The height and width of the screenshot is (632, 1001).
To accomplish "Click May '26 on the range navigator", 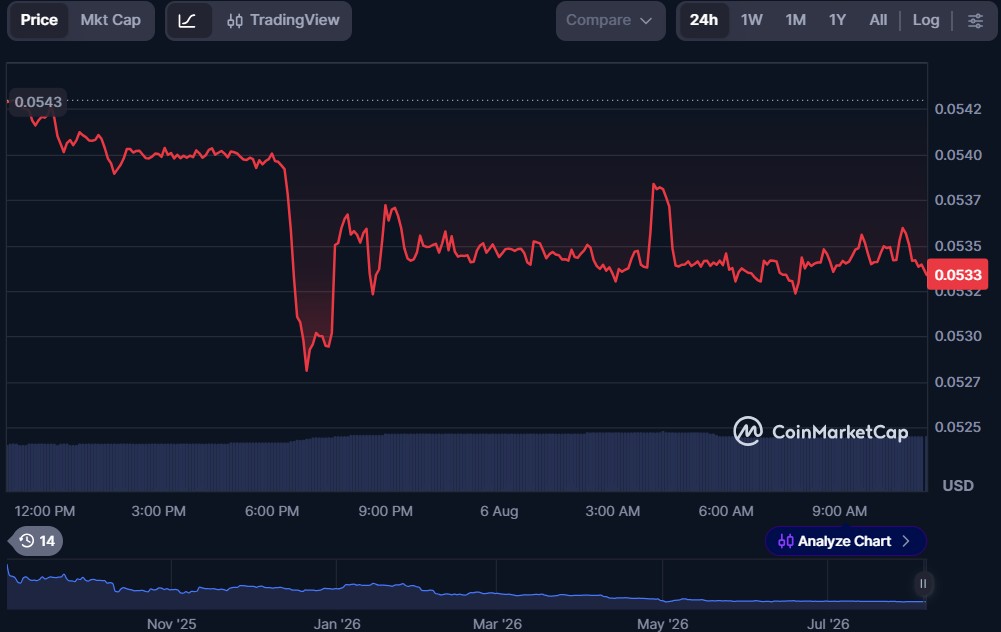I will [663, 624].
